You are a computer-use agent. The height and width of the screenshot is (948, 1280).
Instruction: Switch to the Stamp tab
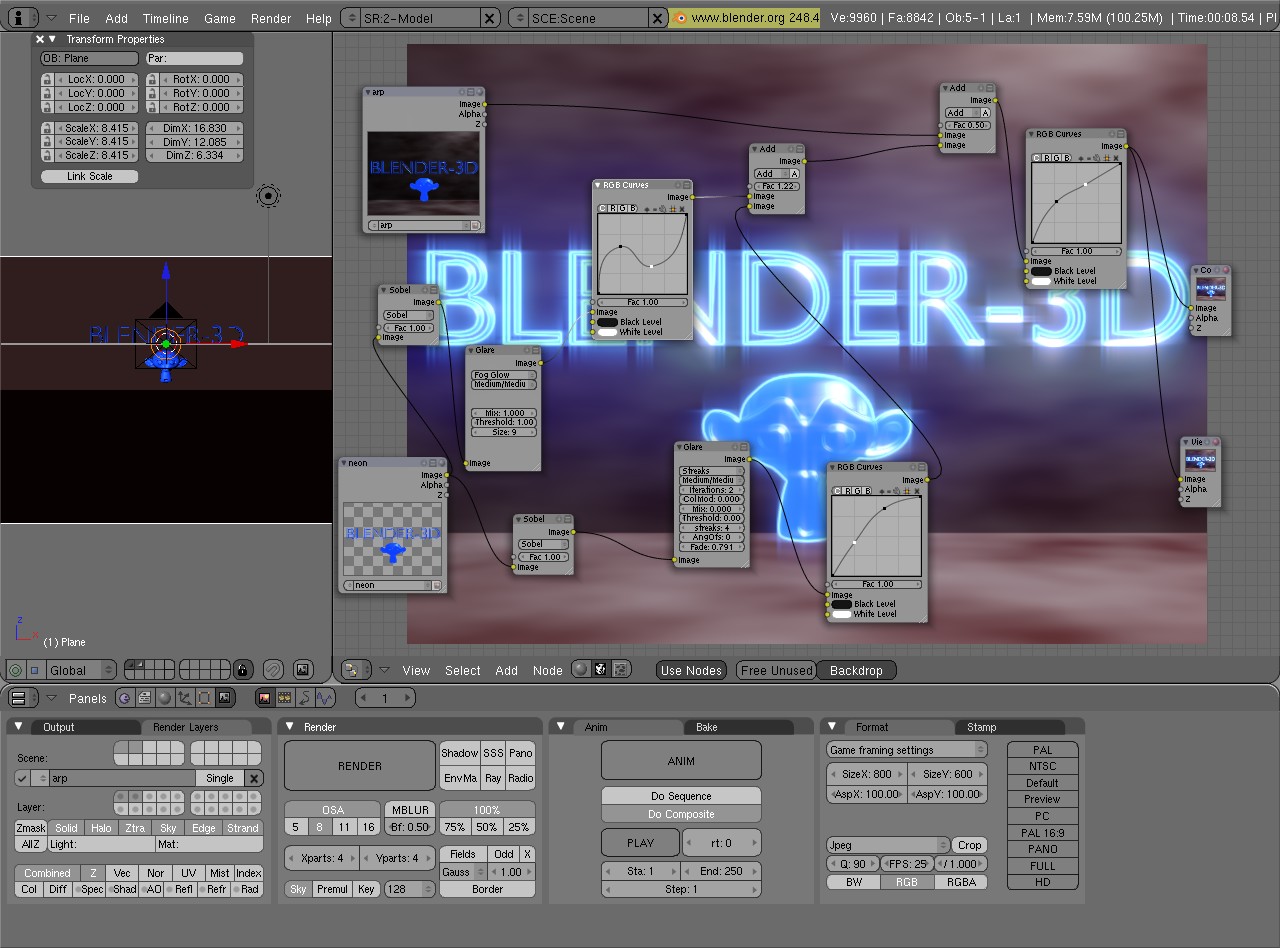(981, 727)
